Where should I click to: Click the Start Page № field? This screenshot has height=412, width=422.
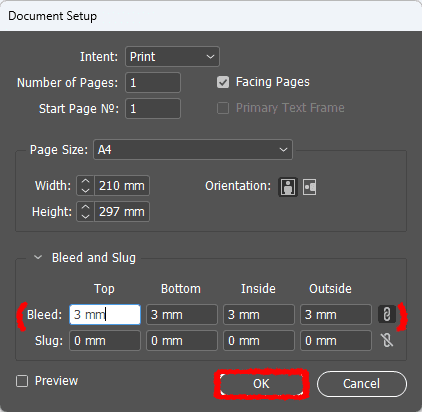click(x=153, y=108)
